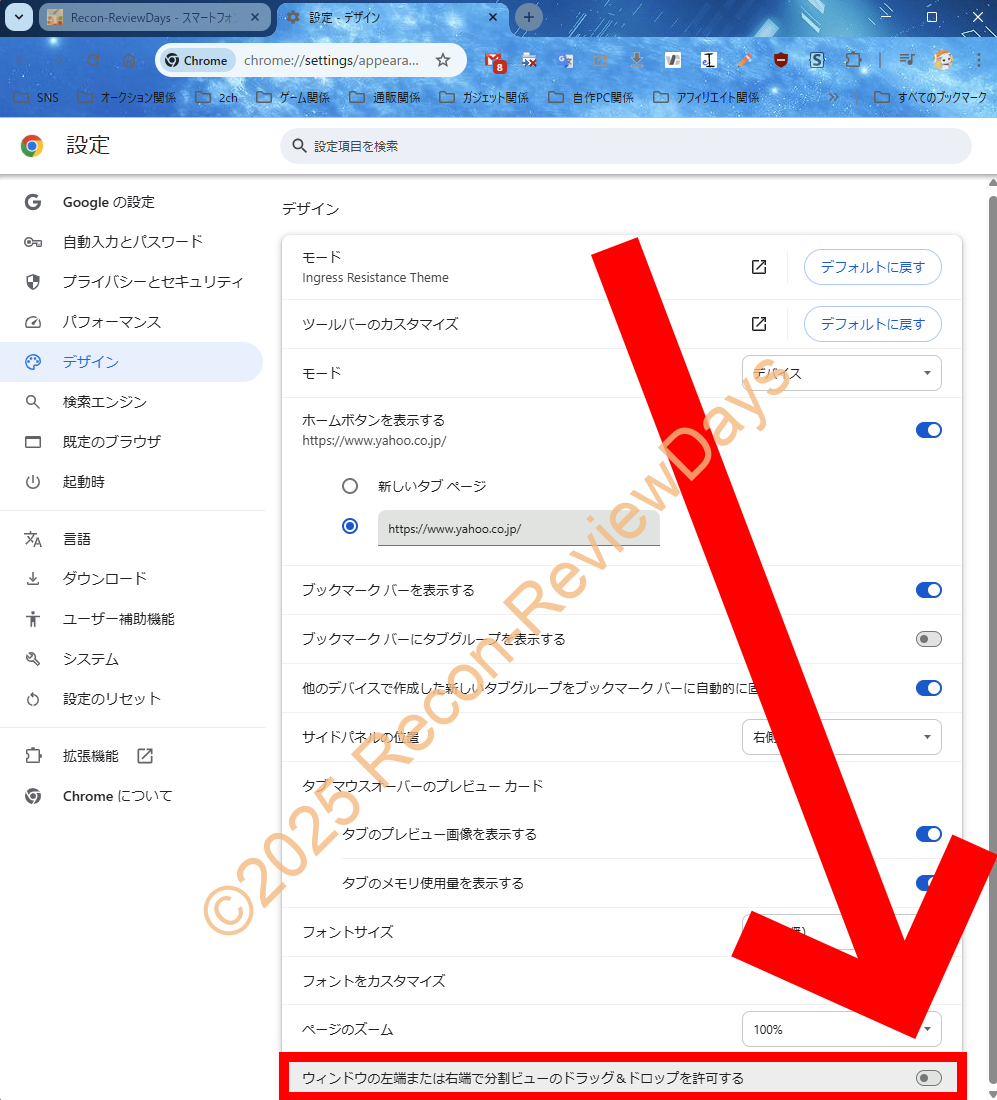
Task: Click the red shield uBlock extension icon
Action: 781,60
